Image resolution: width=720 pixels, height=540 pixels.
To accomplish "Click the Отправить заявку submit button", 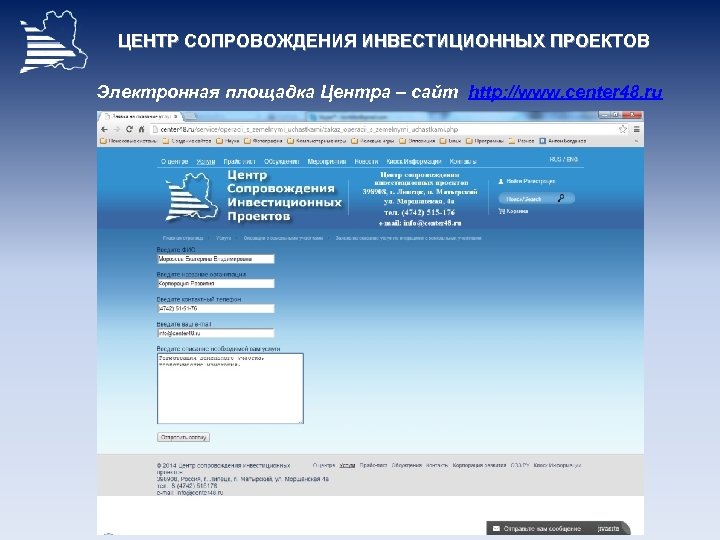I will 183,437.
